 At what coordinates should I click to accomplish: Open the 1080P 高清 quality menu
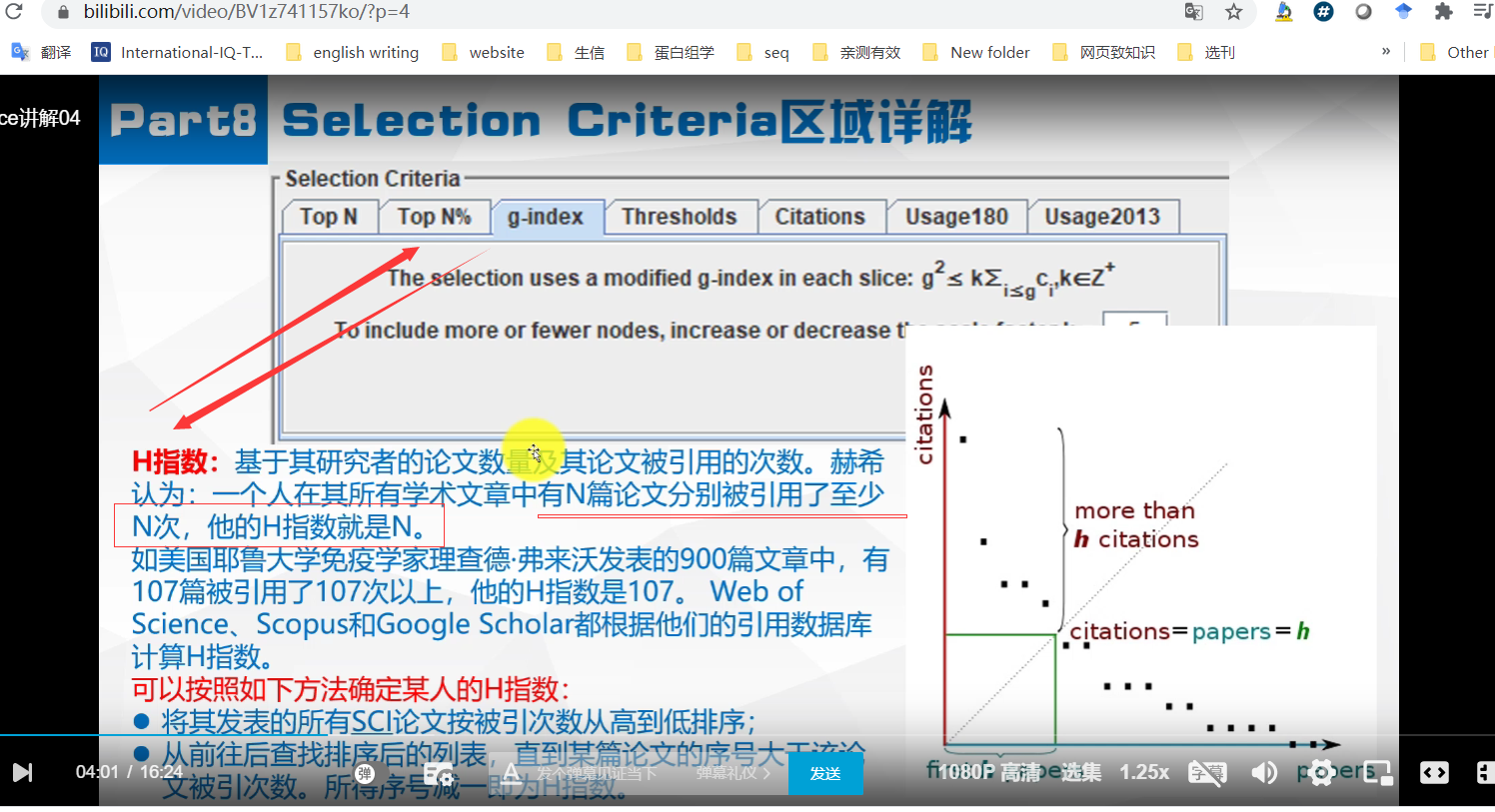[x=989, y=772]
